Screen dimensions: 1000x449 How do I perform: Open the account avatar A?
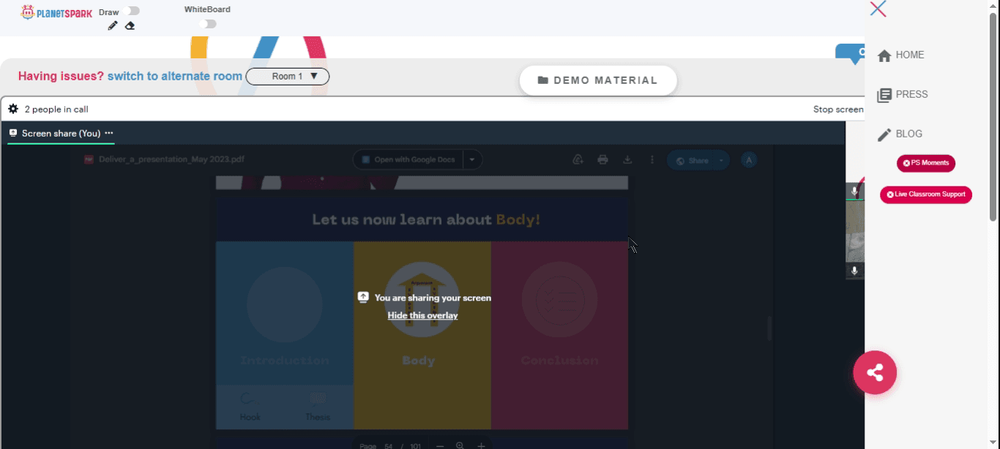point(749,160)
